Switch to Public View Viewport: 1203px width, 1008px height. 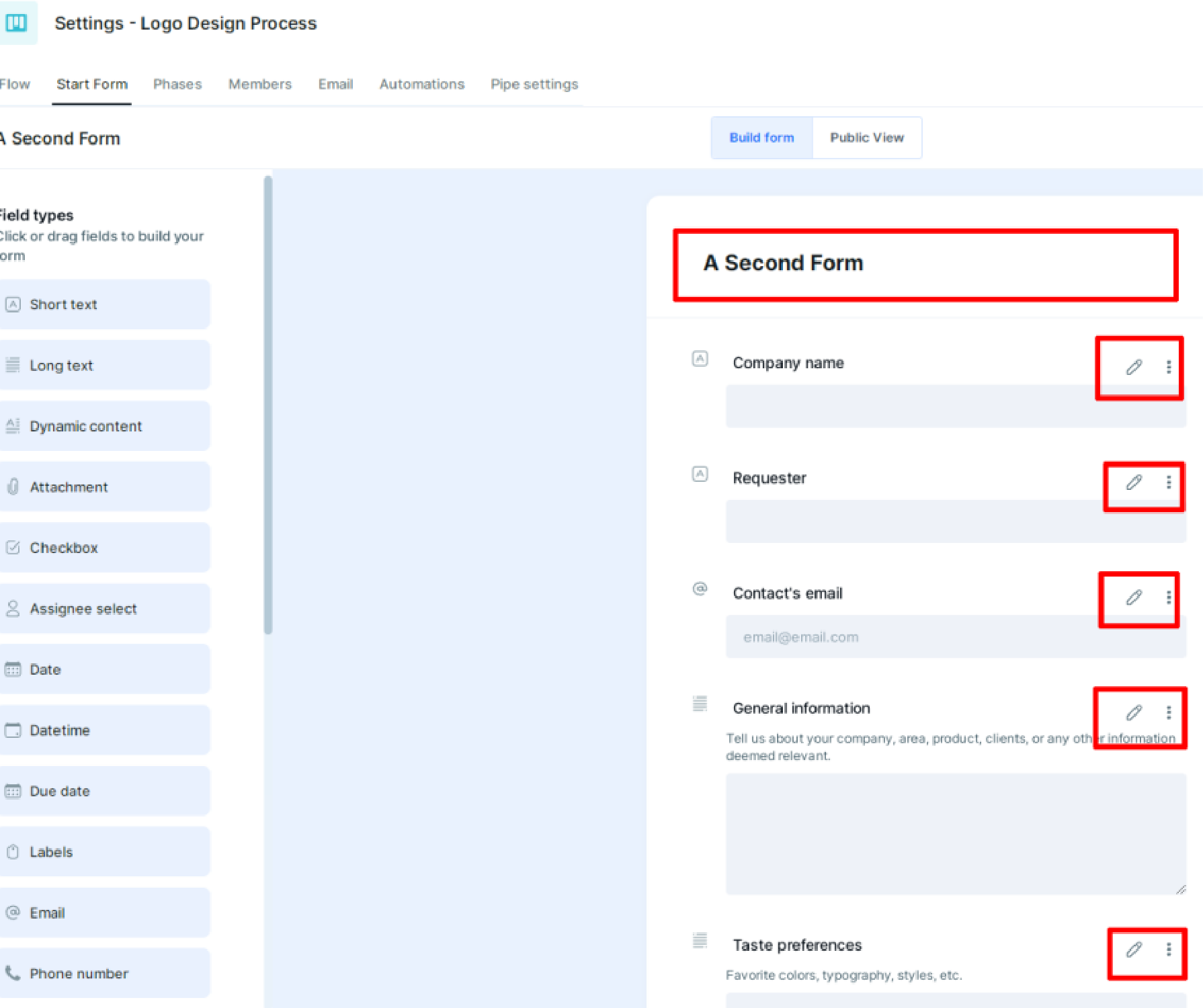(x=866, y=138)
